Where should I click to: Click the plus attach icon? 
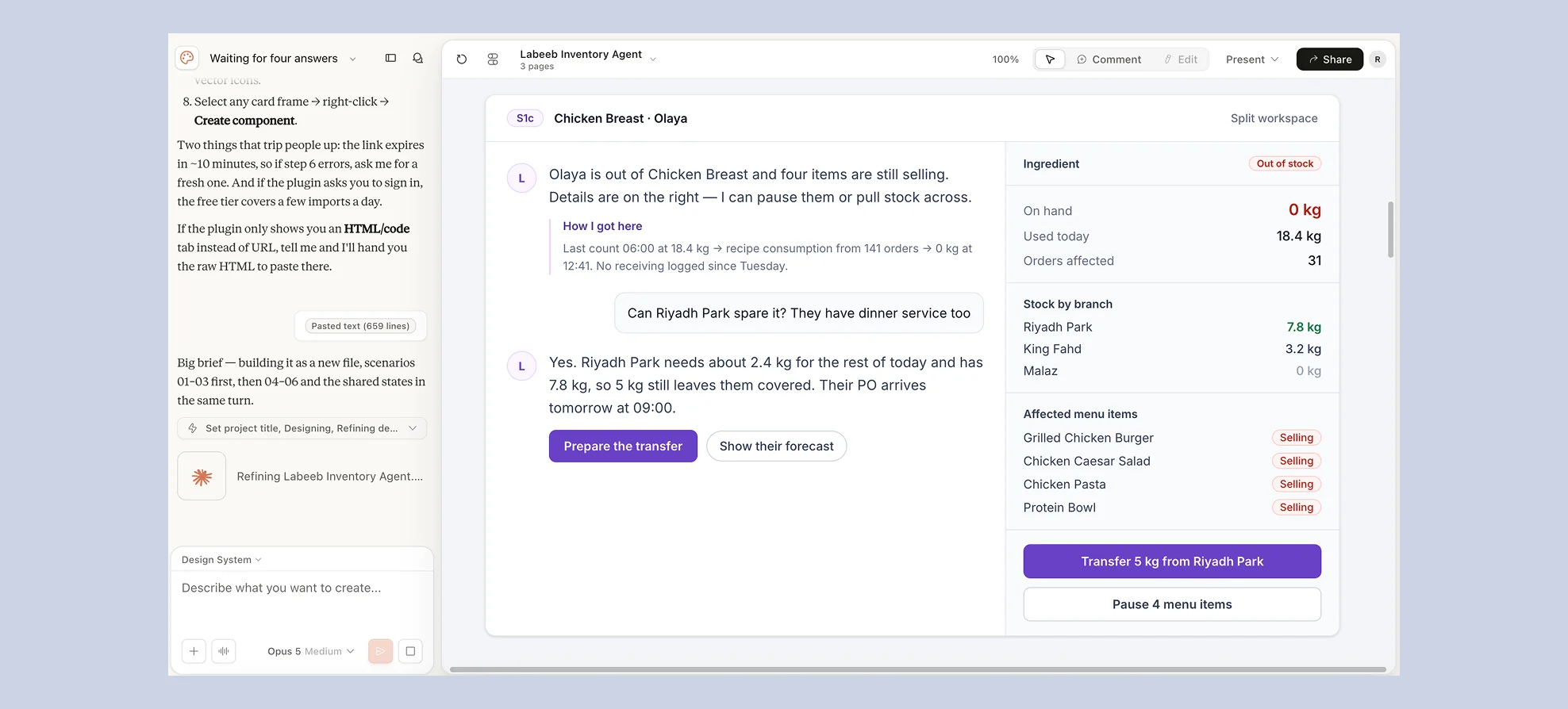pos(194,651)
